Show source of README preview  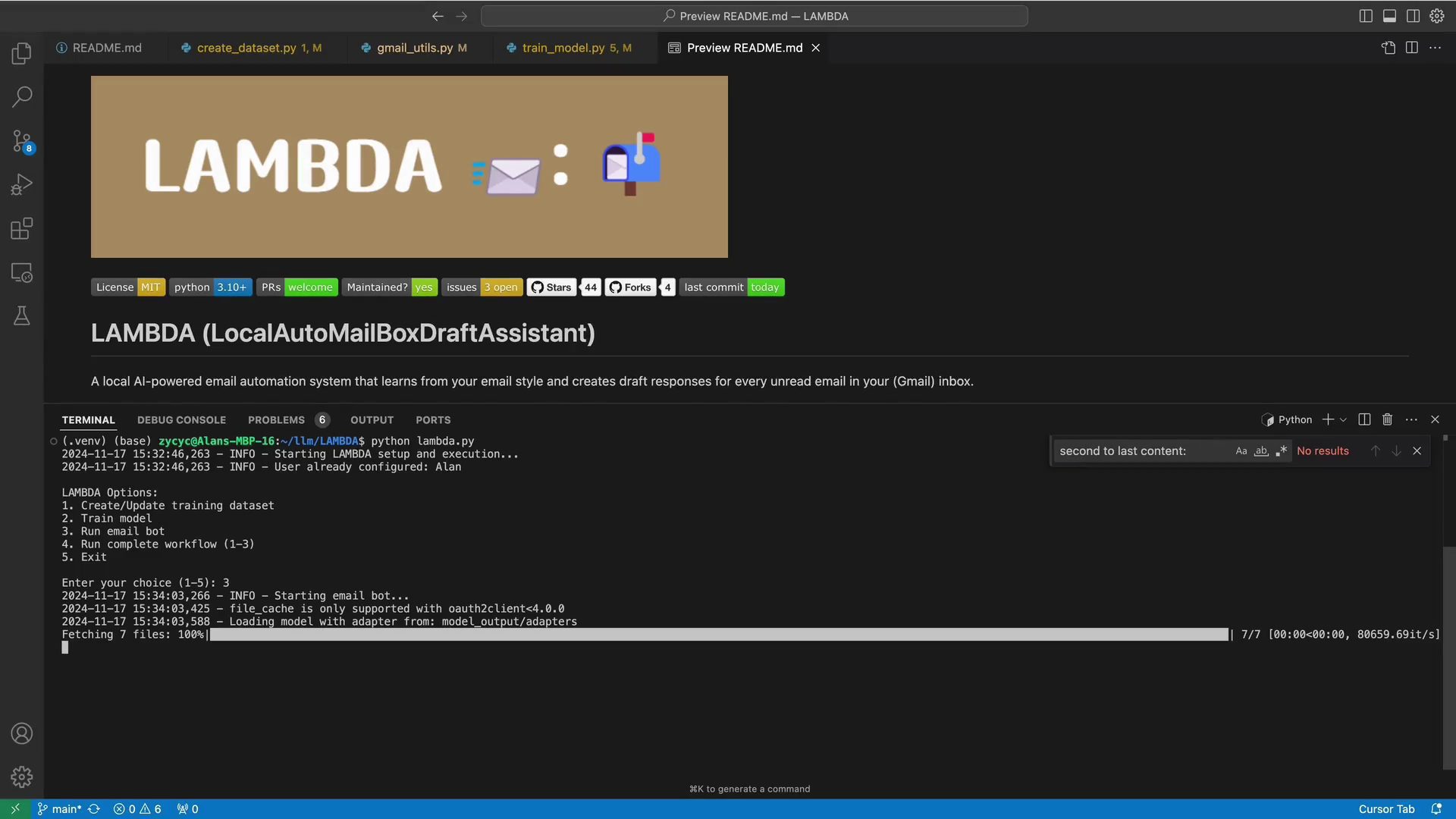point(1389,48)
